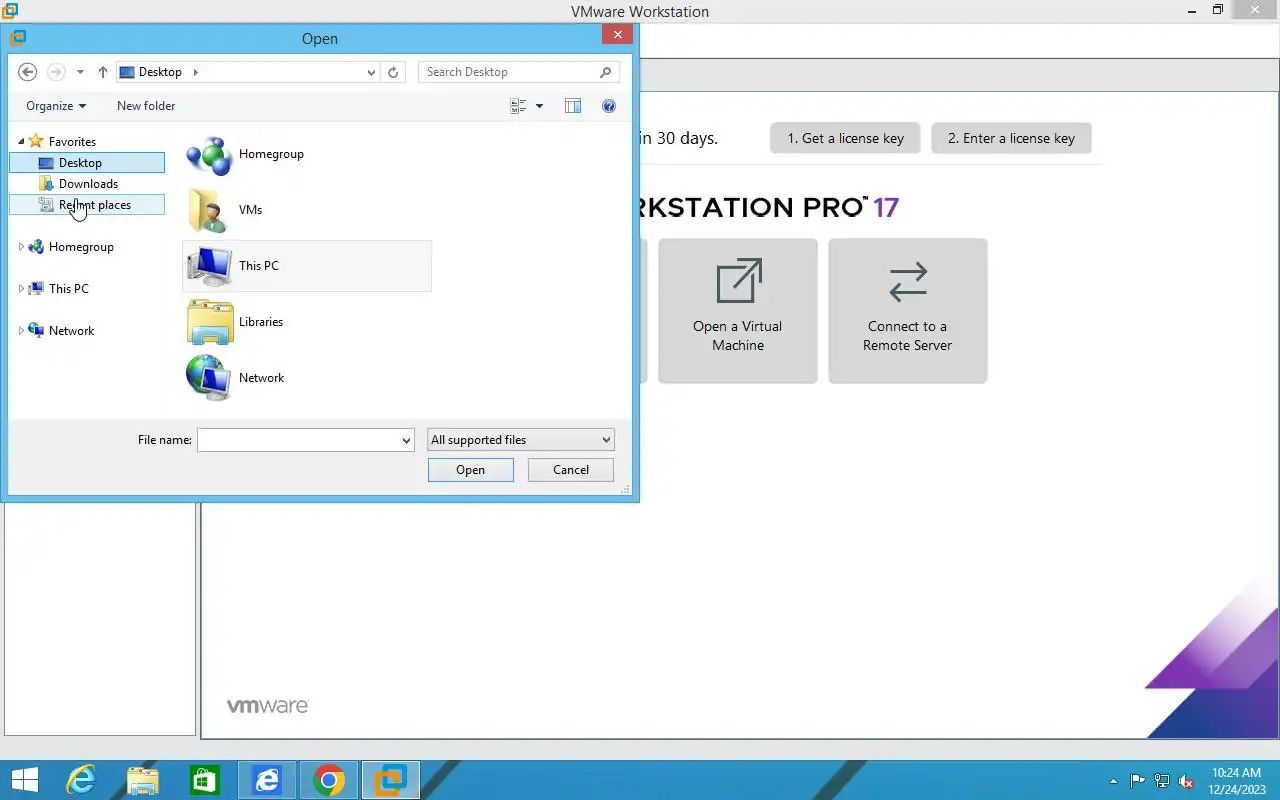Viewport: 1280px width, 800px height.
Task: Select the This PC icon in file list
Action: click(209, 266)
